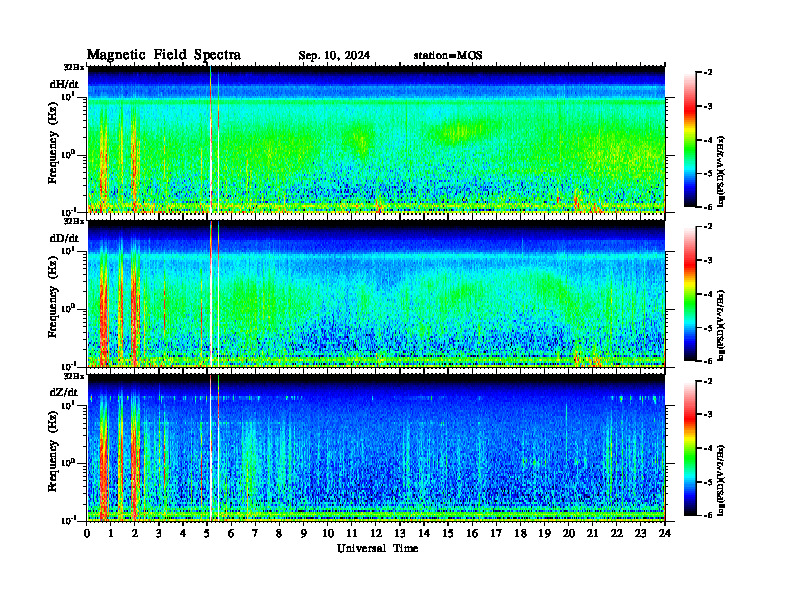
Task: Click the "-2" tick on the dZ/dt color scale
Action: point(708,381)
